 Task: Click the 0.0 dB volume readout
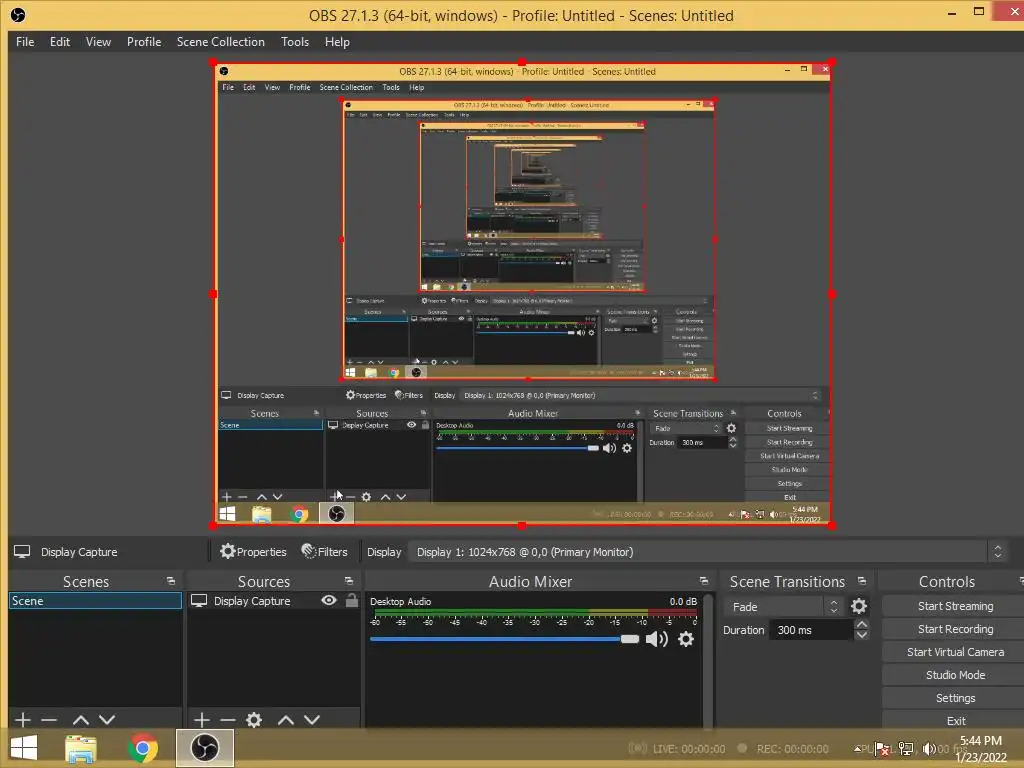point(683,601)
